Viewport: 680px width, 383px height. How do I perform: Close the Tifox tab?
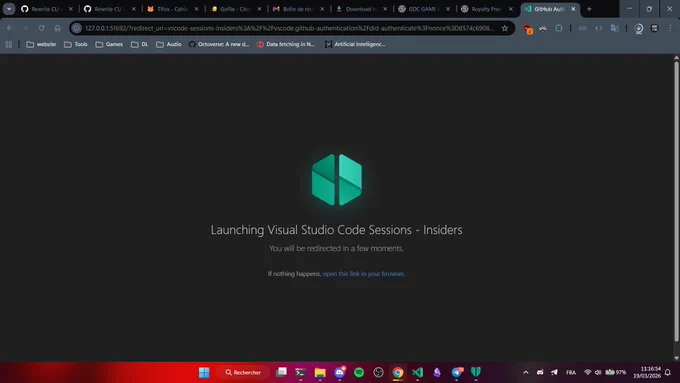click(196, 9)
